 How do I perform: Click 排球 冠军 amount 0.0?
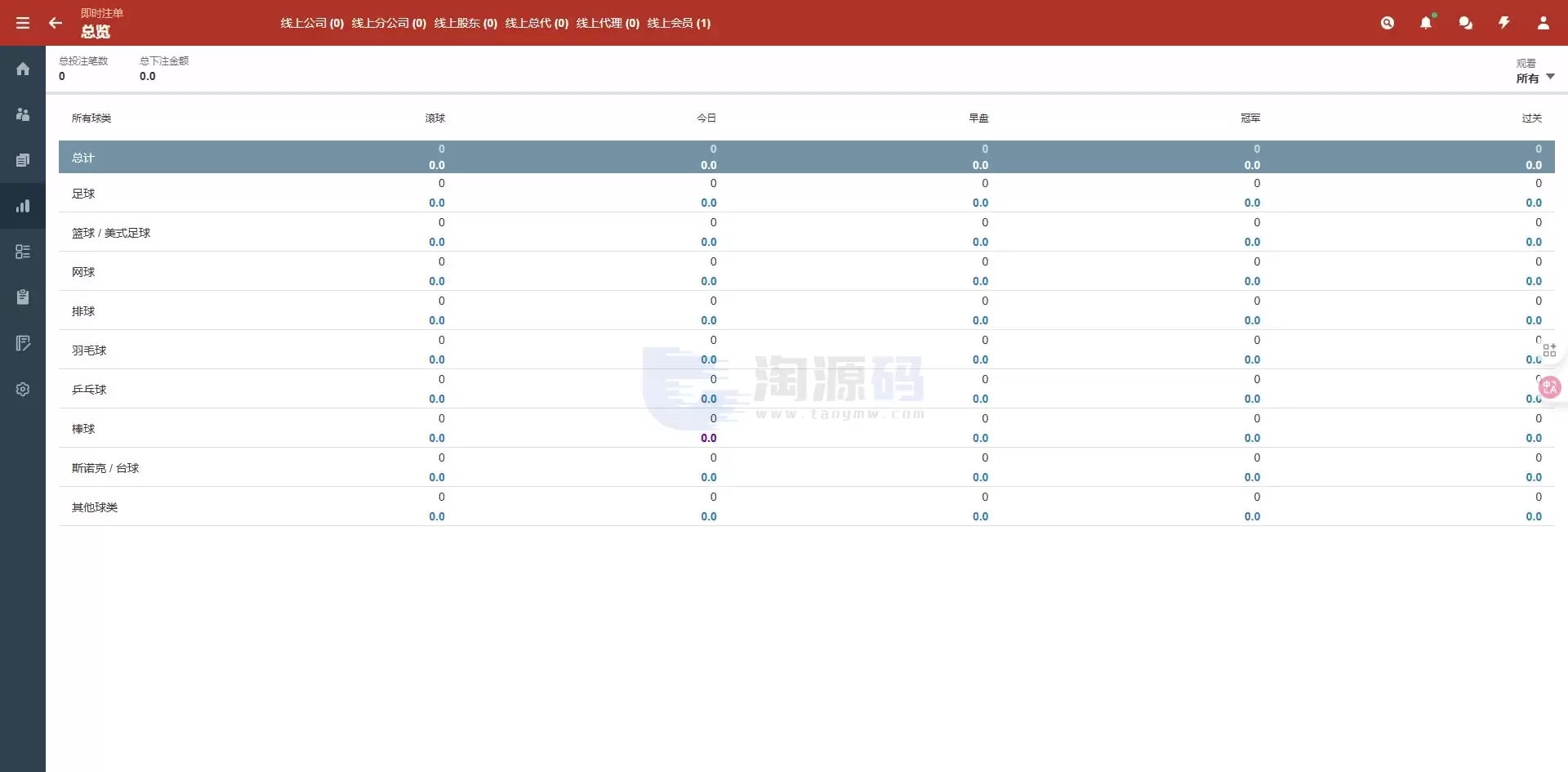tap(1252, 320)
